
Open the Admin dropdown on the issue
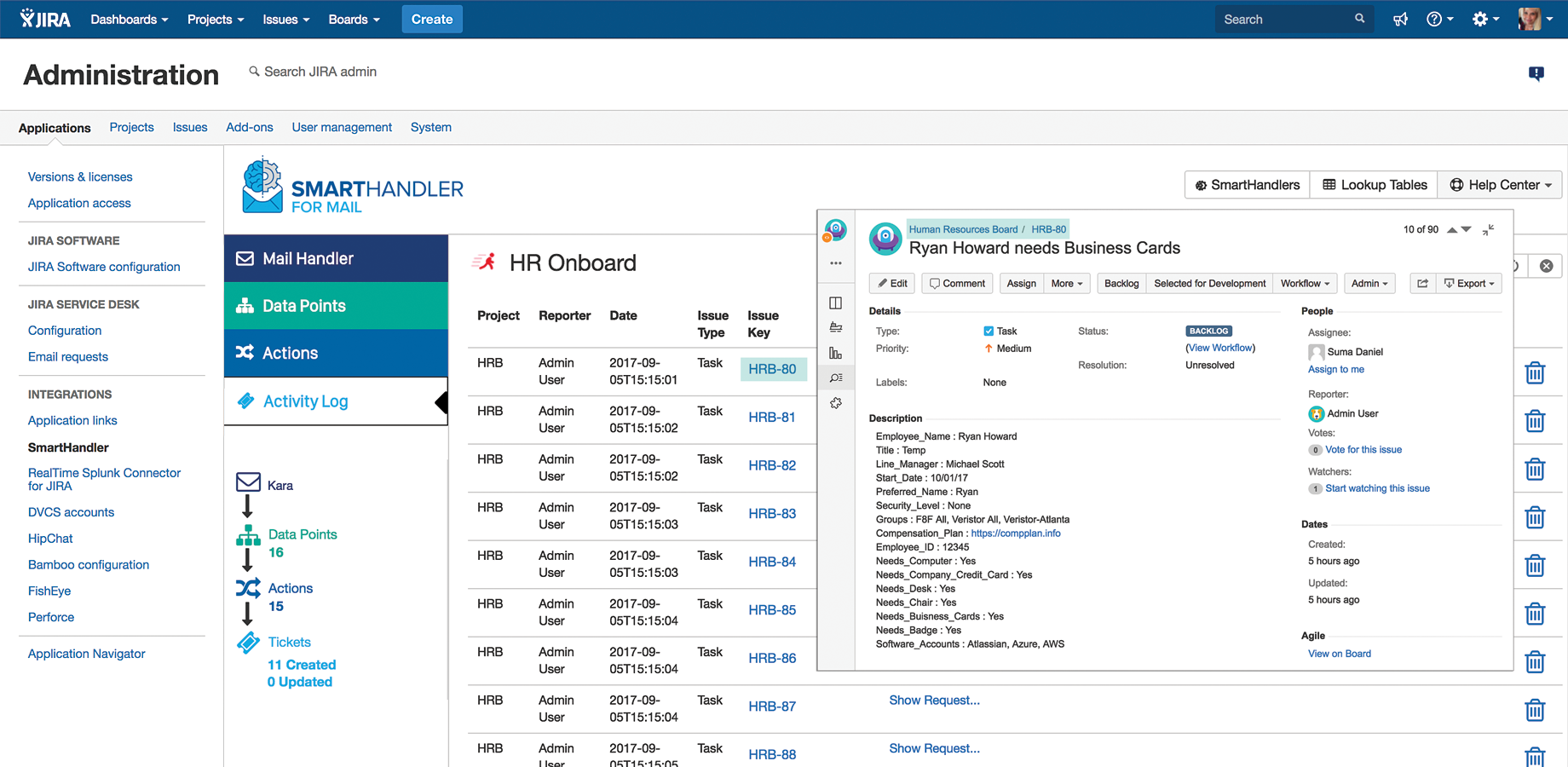1369,283
